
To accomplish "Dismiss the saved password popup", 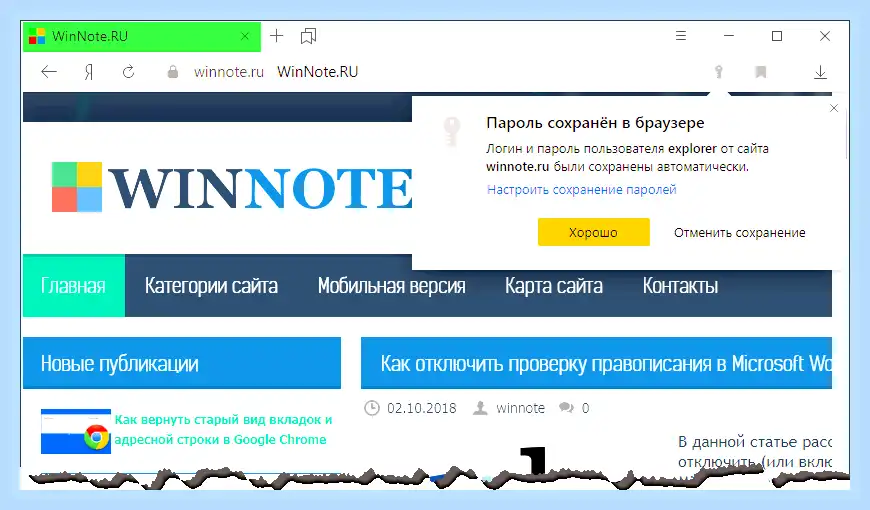I will click(833, 108).
